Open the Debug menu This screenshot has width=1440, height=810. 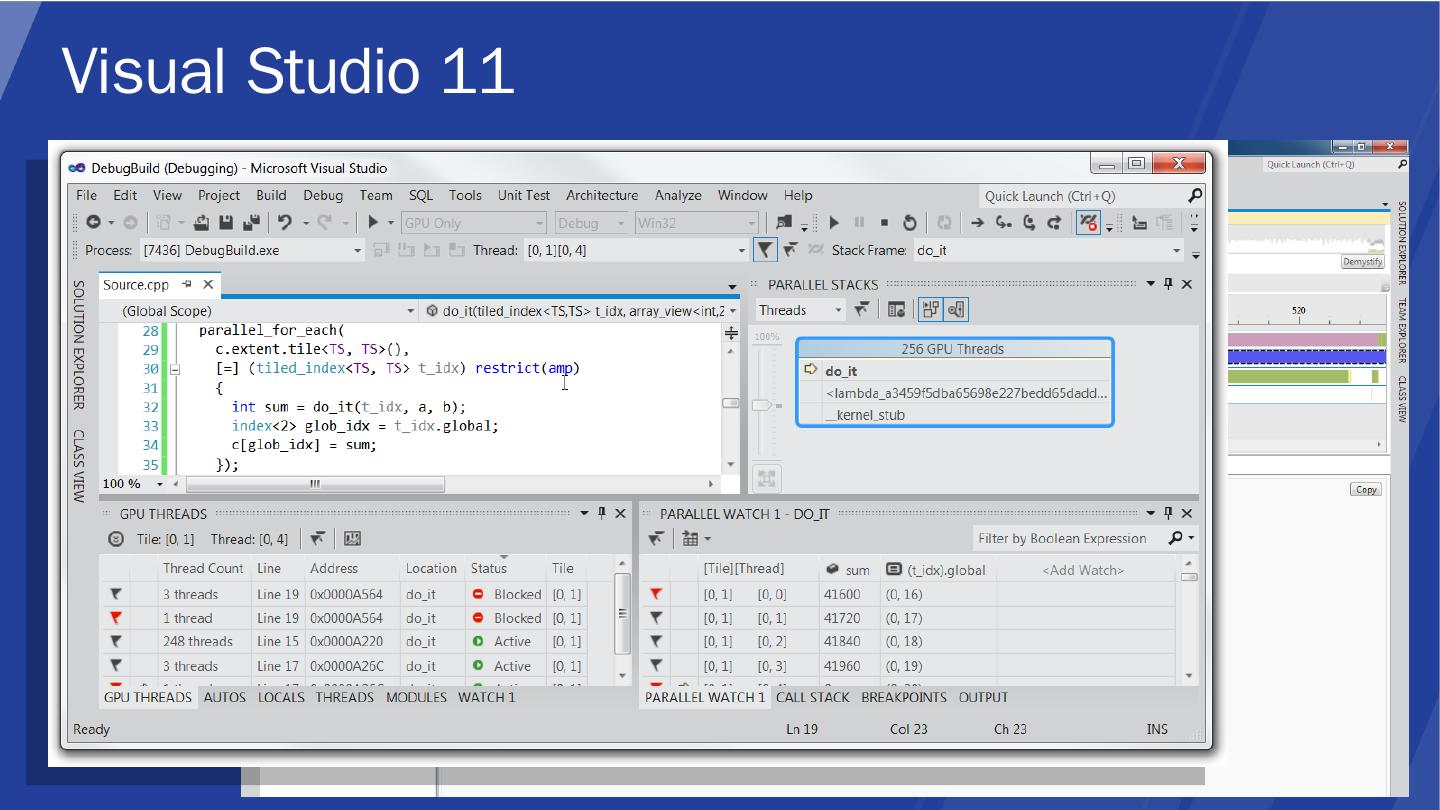tap(322, 196)
